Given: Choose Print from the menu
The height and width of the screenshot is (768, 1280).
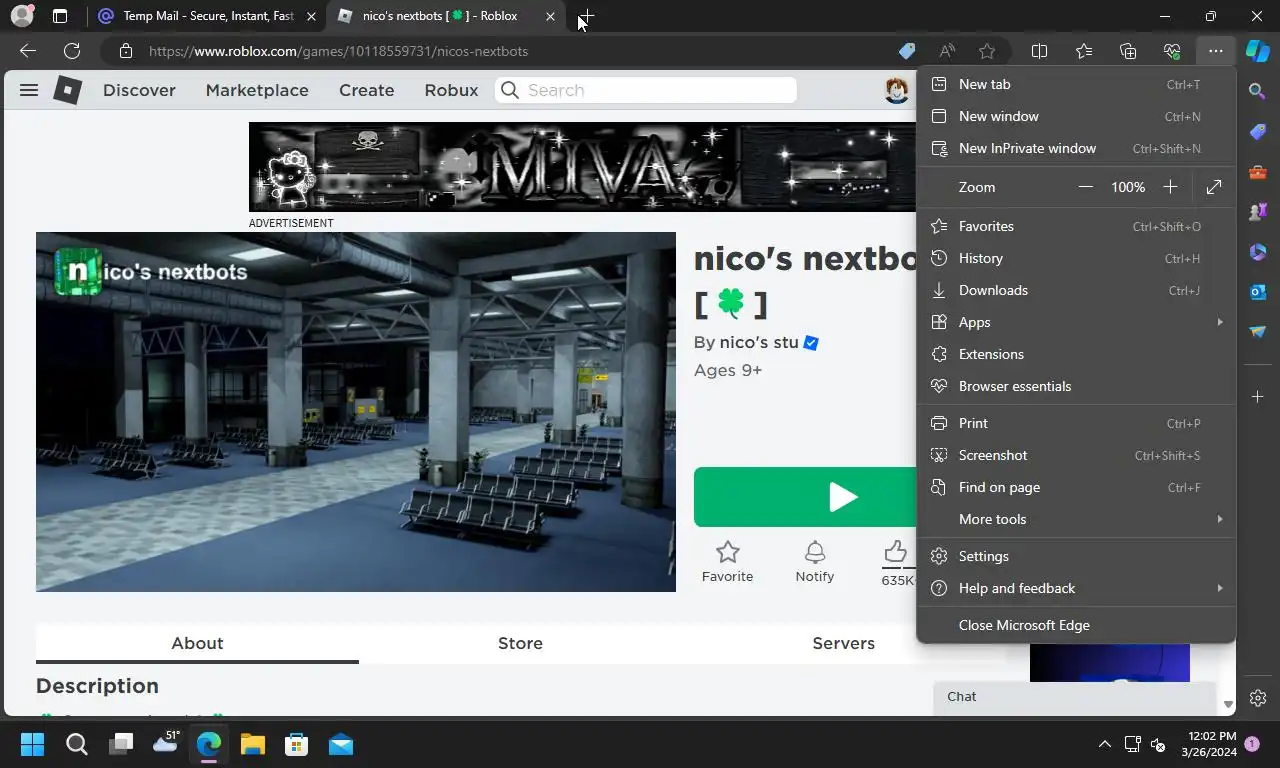Looking at the screenshot, I should click(1076, 423).
